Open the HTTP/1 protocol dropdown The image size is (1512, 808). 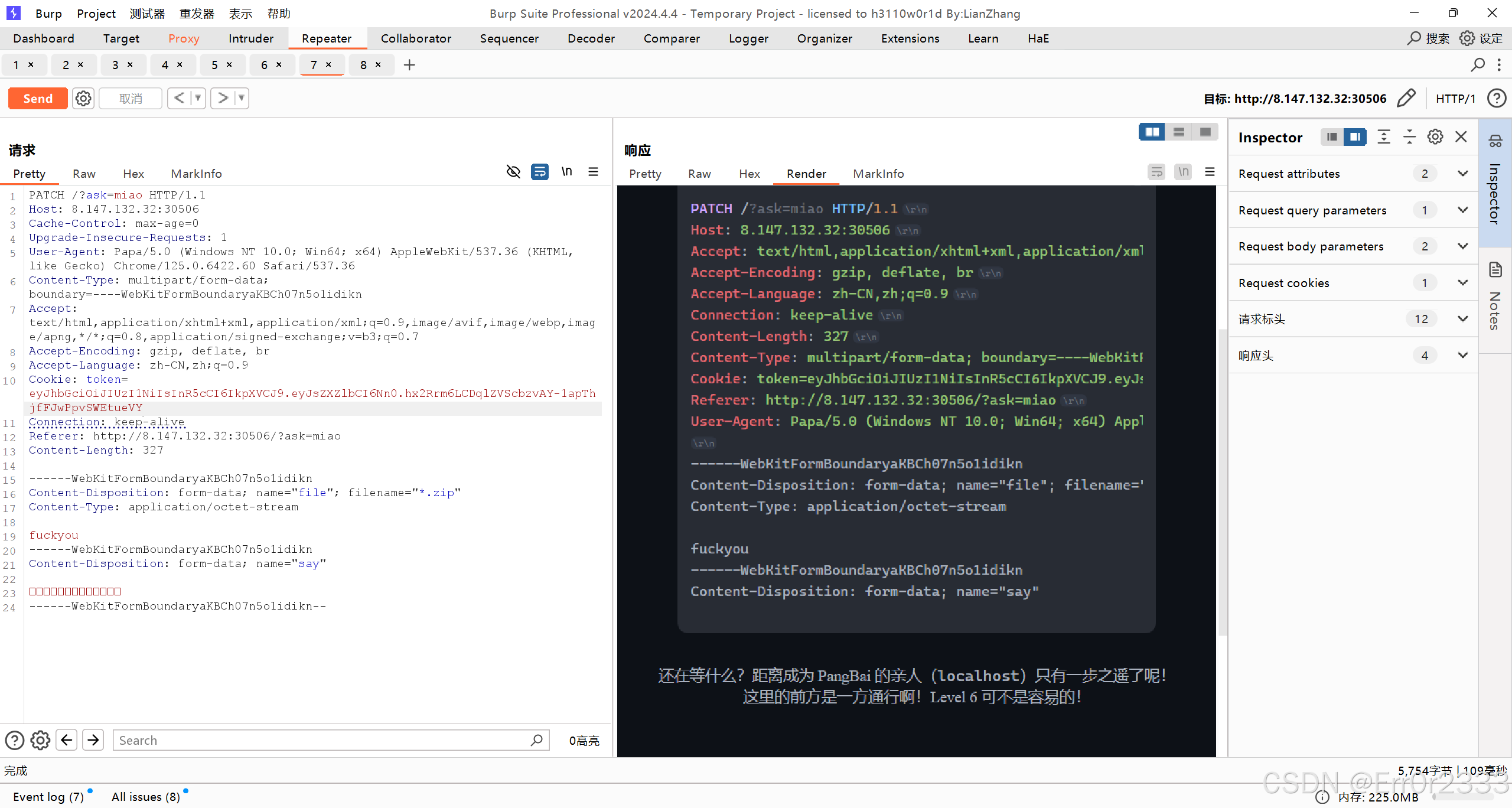pos(1455,98)
